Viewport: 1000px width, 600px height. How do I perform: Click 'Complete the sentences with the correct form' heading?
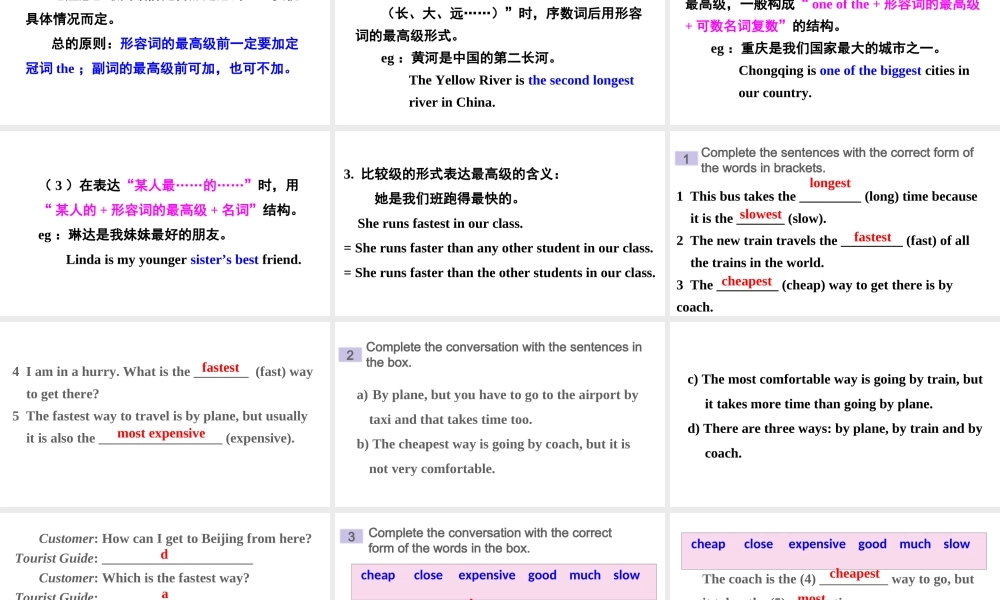[837, 160]
